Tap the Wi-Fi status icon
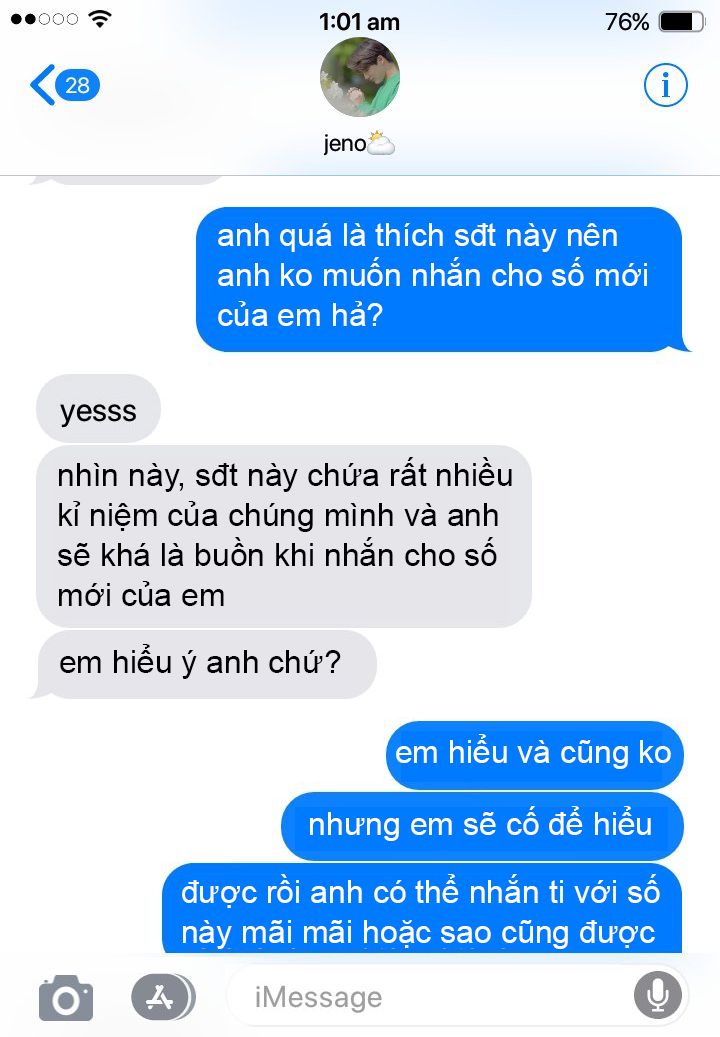720x1037 pixels. [100, 19]
